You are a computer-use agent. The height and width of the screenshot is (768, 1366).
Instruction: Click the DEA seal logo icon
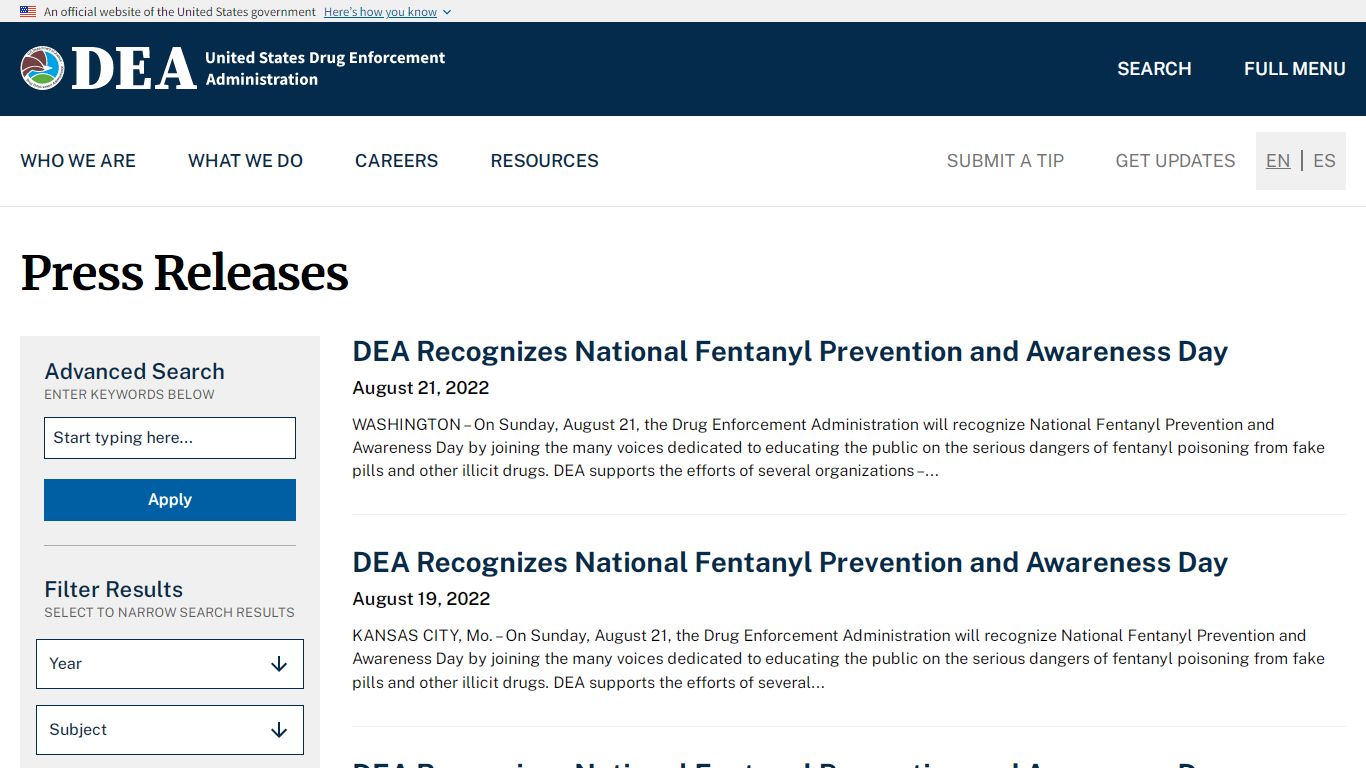[42, 68]
